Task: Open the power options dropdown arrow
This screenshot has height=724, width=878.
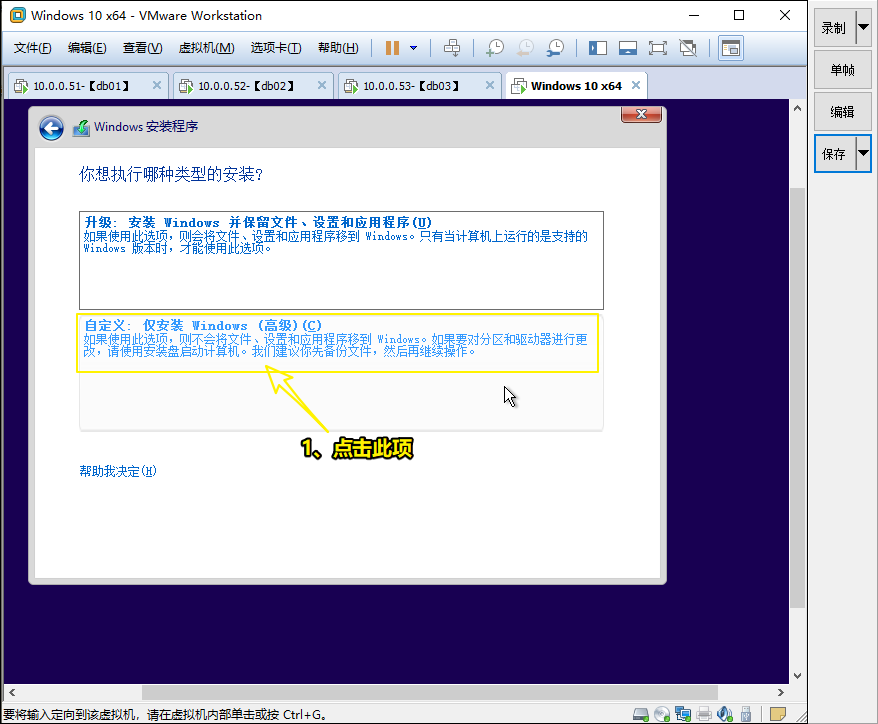Action: click(414, 48)
